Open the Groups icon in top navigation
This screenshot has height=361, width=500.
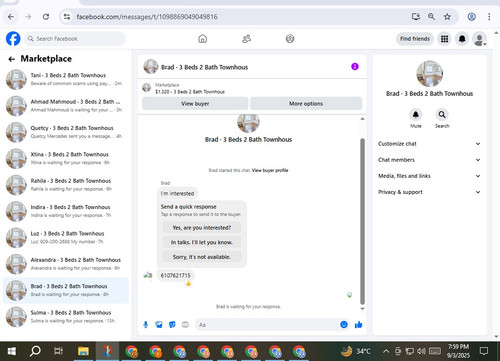[290, 39]
